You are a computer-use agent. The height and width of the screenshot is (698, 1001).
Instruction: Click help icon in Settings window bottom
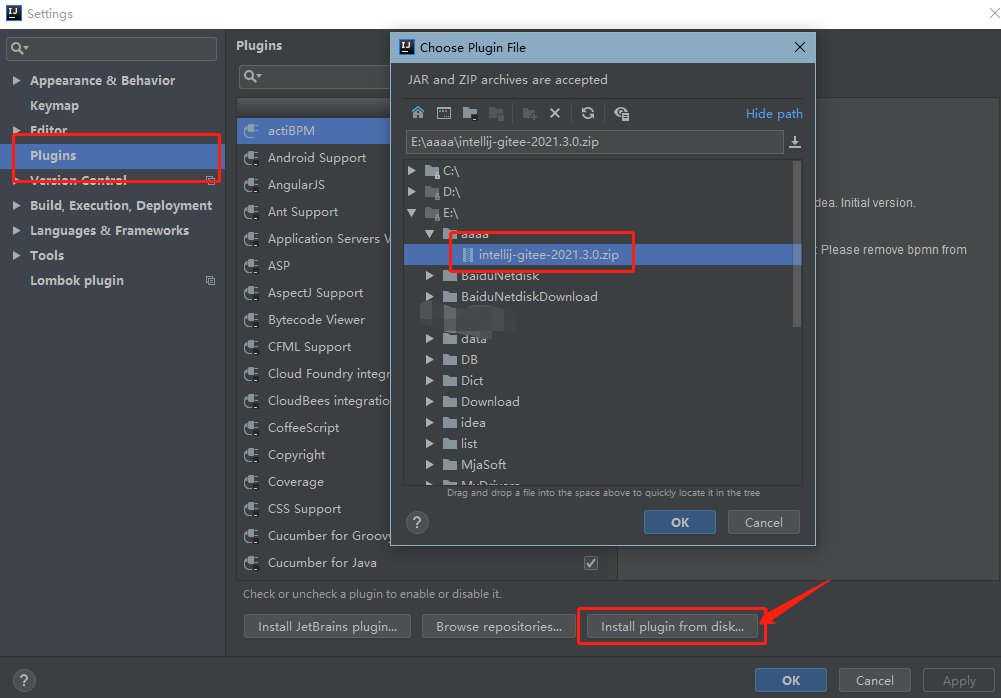click(24, 680)
